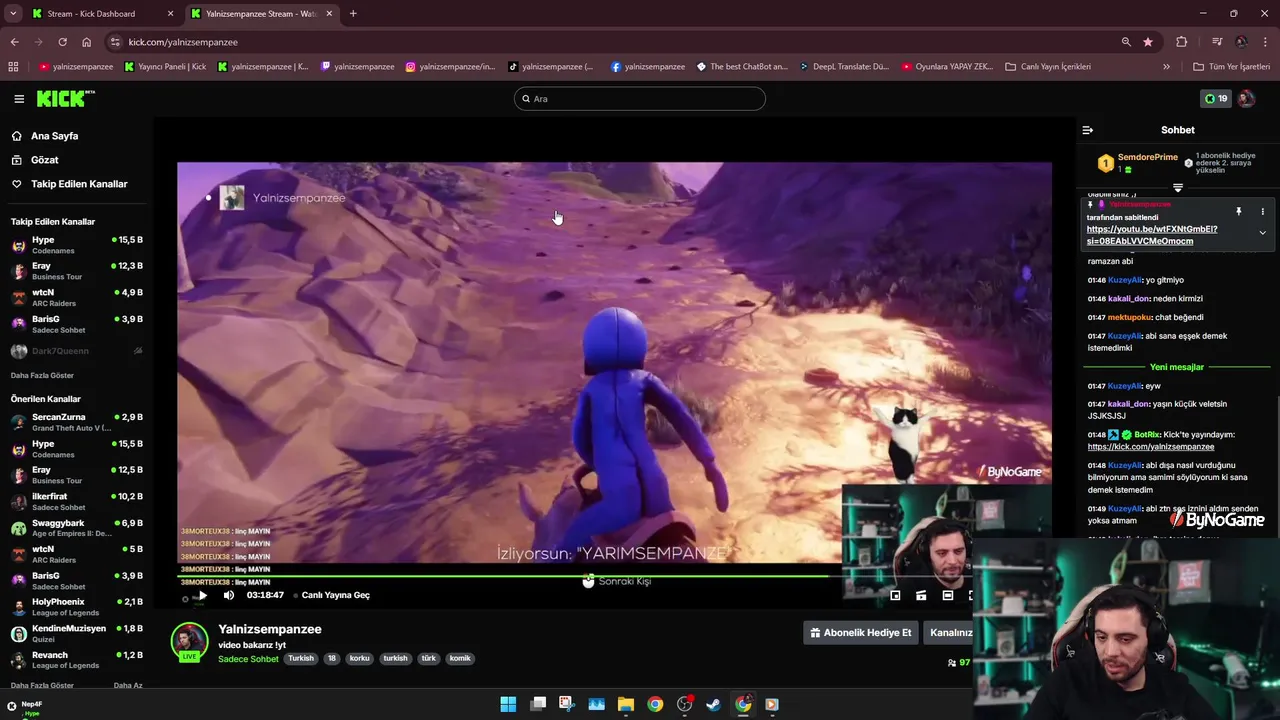
Task: Open the tab search dropdown arrow
Action: pyautogui.click(x=13, y=14)
